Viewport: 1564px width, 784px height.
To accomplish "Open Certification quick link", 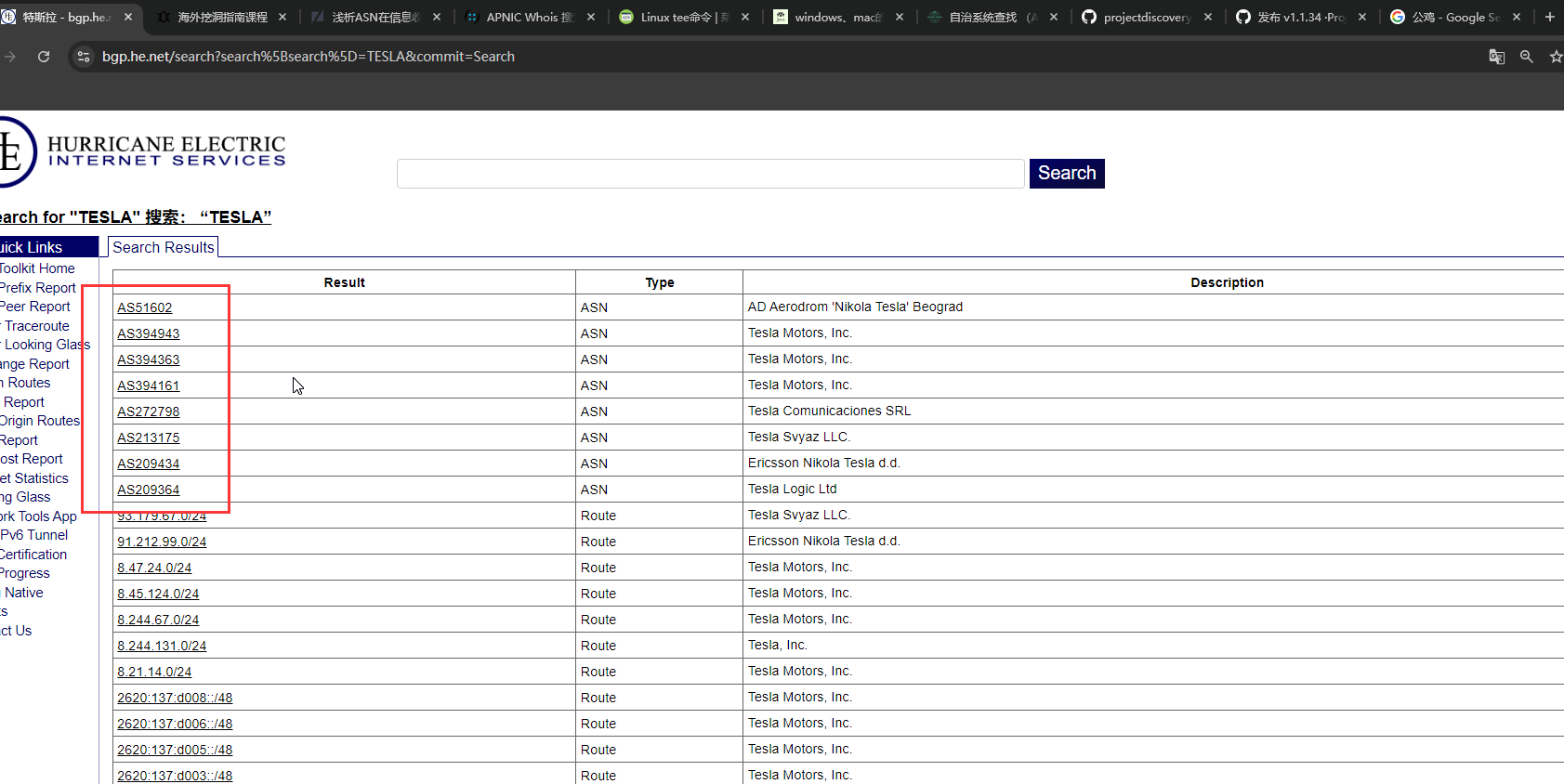I will point(33,555).
